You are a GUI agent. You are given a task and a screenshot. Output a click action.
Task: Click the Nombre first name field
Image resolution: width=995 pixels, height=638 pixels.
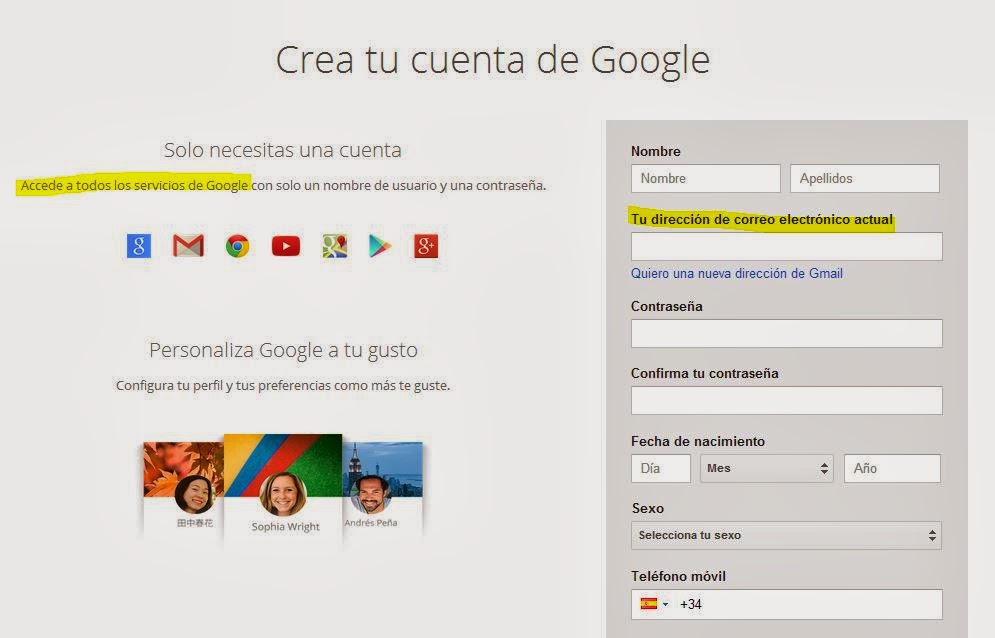(706, 178)
